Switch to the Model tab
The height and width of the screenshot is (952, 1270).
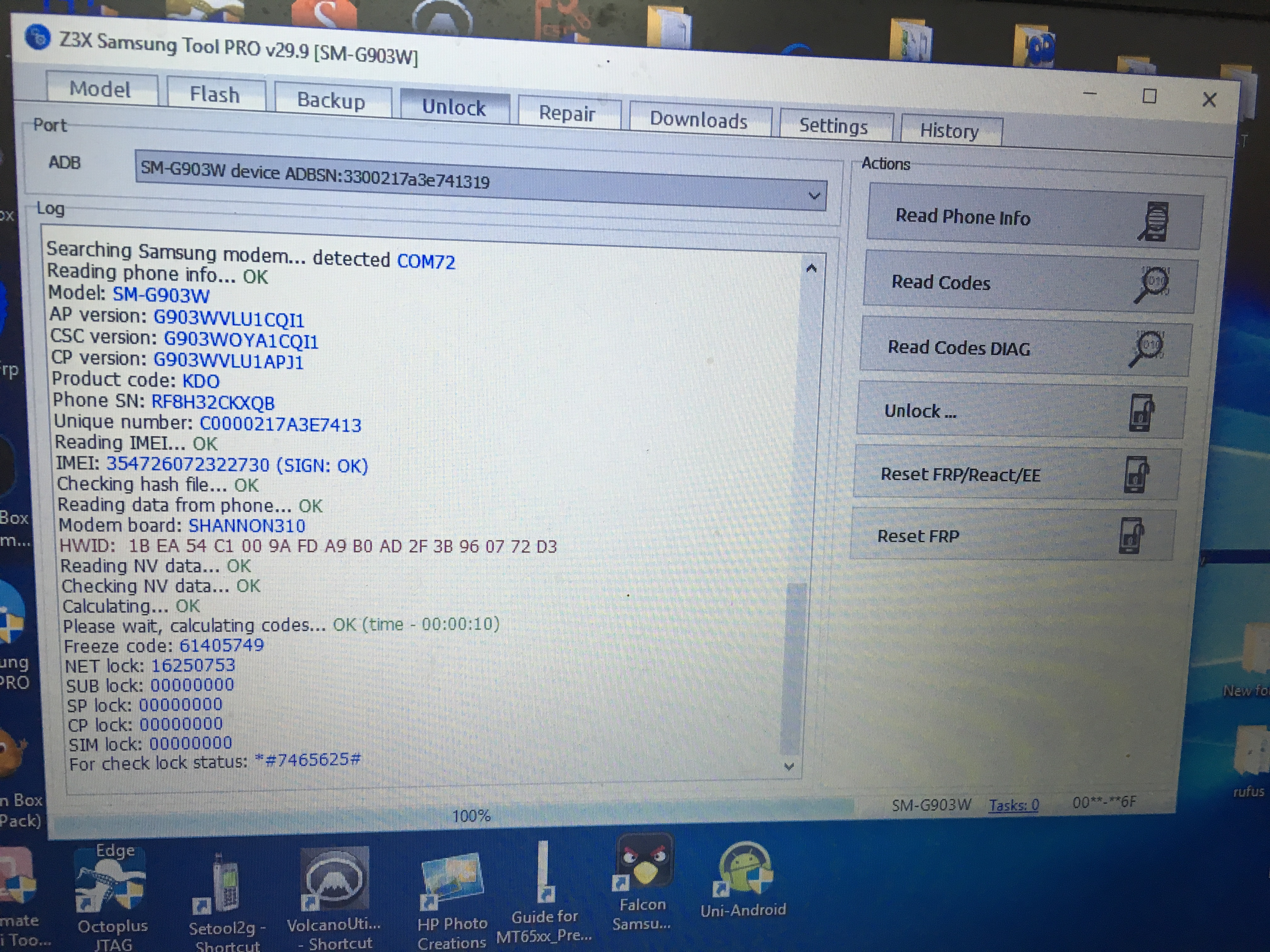101,89
